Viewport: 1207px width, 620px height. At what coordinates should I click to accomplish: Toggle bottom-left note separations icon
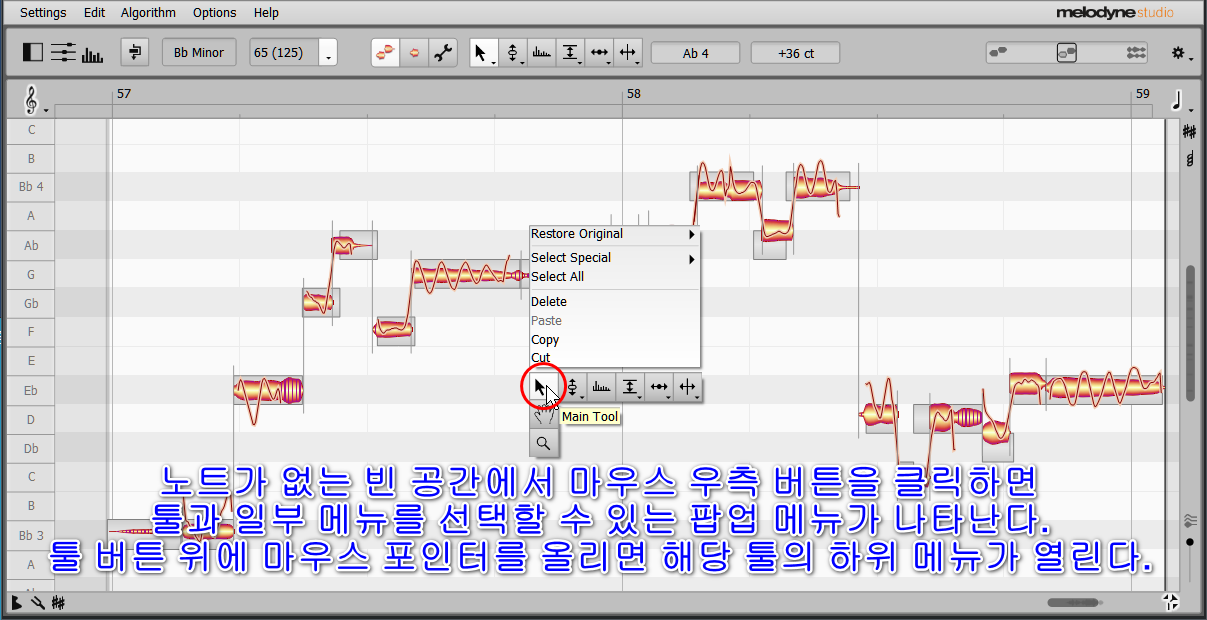tap(59, 602)
